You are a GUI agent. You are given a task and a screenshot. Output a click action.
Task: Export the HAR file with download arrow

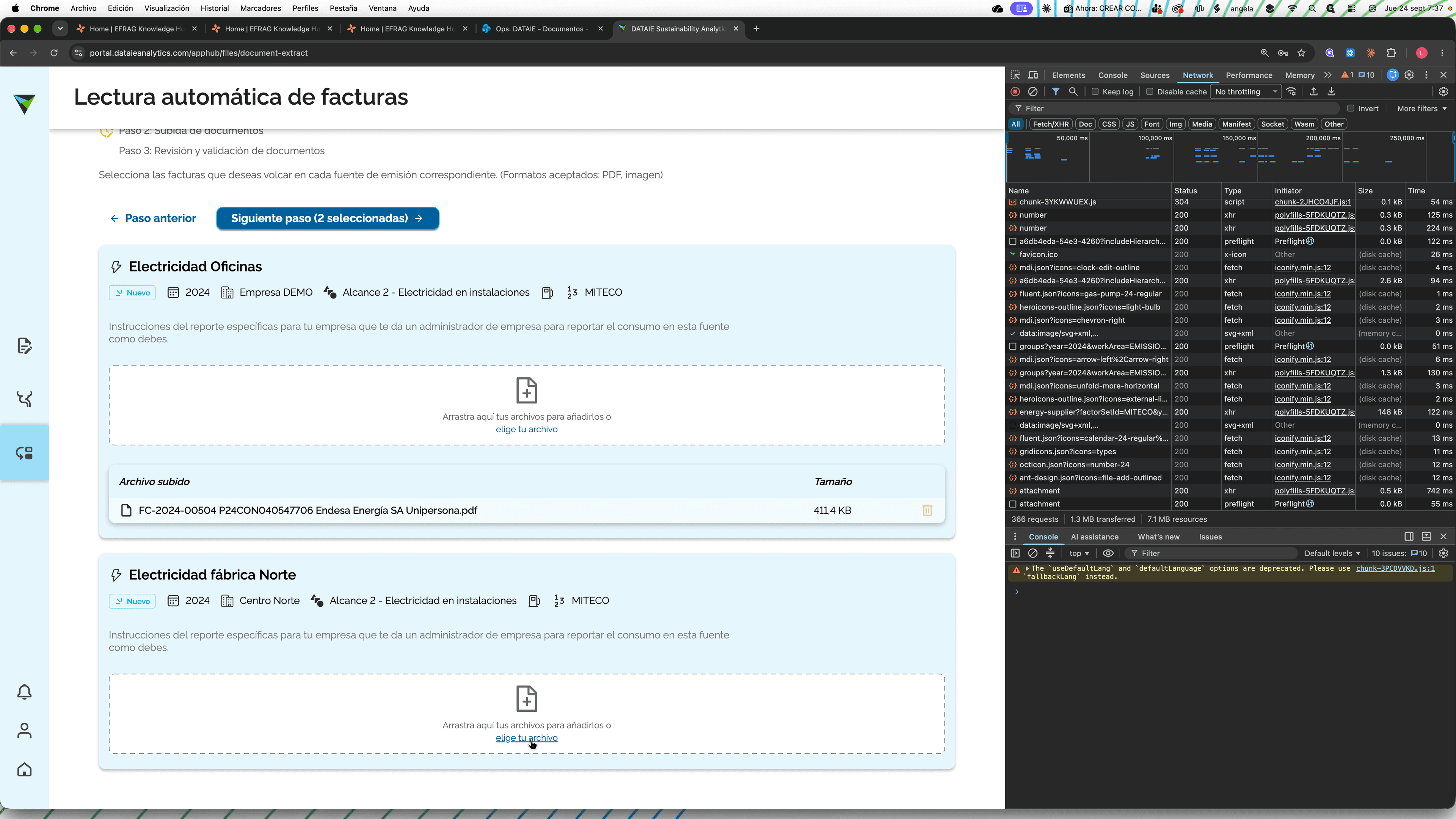coord(1332,91)
